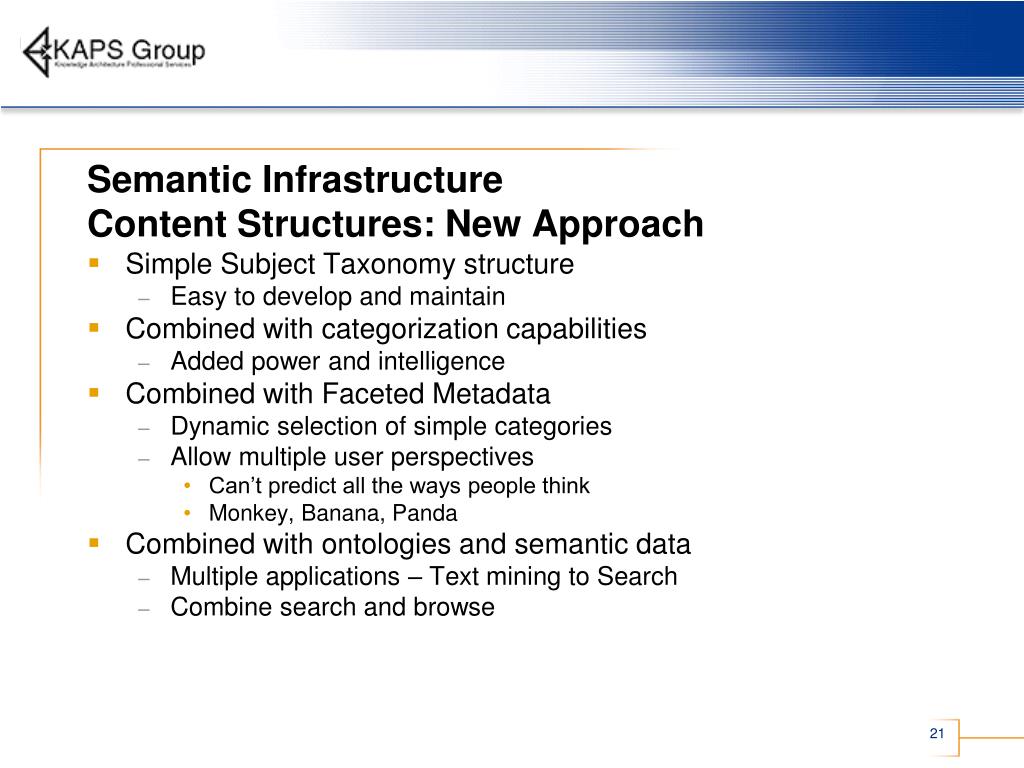This screenshot has width=1024, height=768.
Task: Click bullet 'Combined with categorization capabilities'
Action: 386,329
